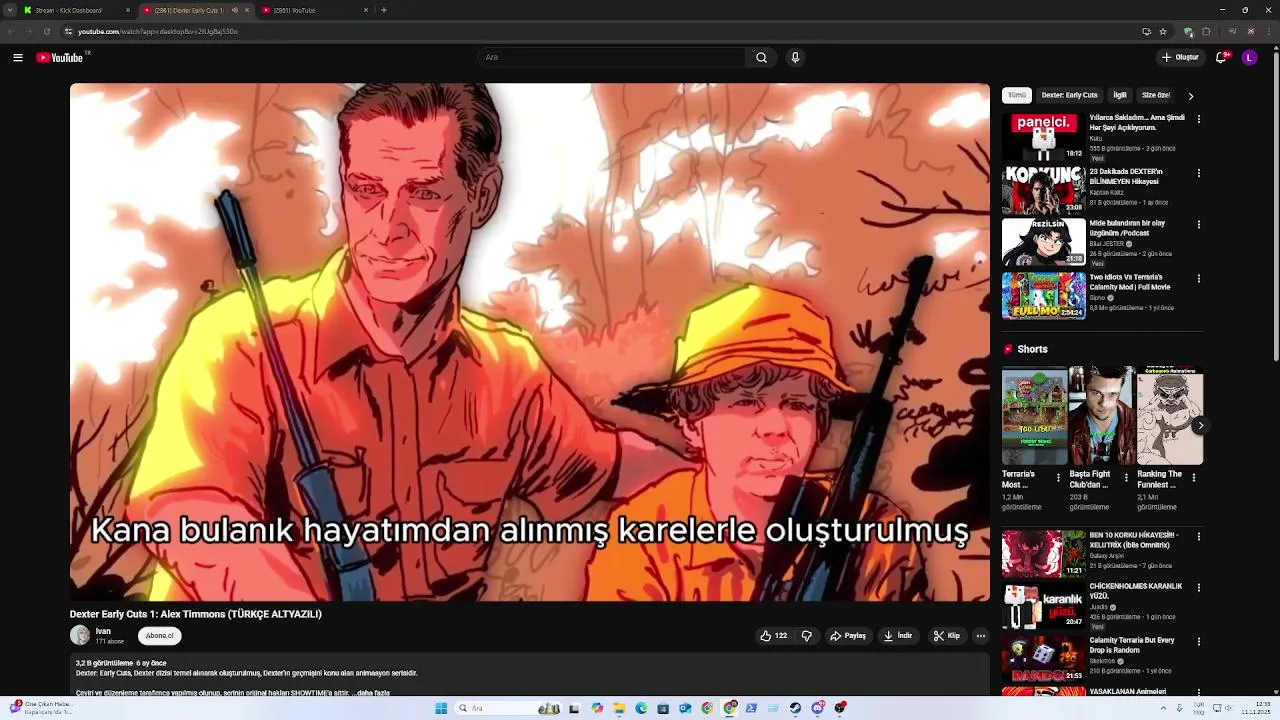Open the media control icon in toolbar
This screenshot has height=720, width=1280.
[1232, 31]
